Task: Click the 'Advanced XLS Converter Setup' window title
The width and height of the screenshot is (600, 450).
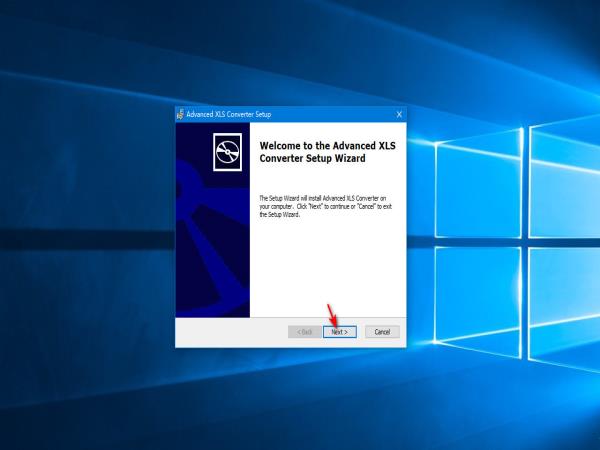Action: 229,114
